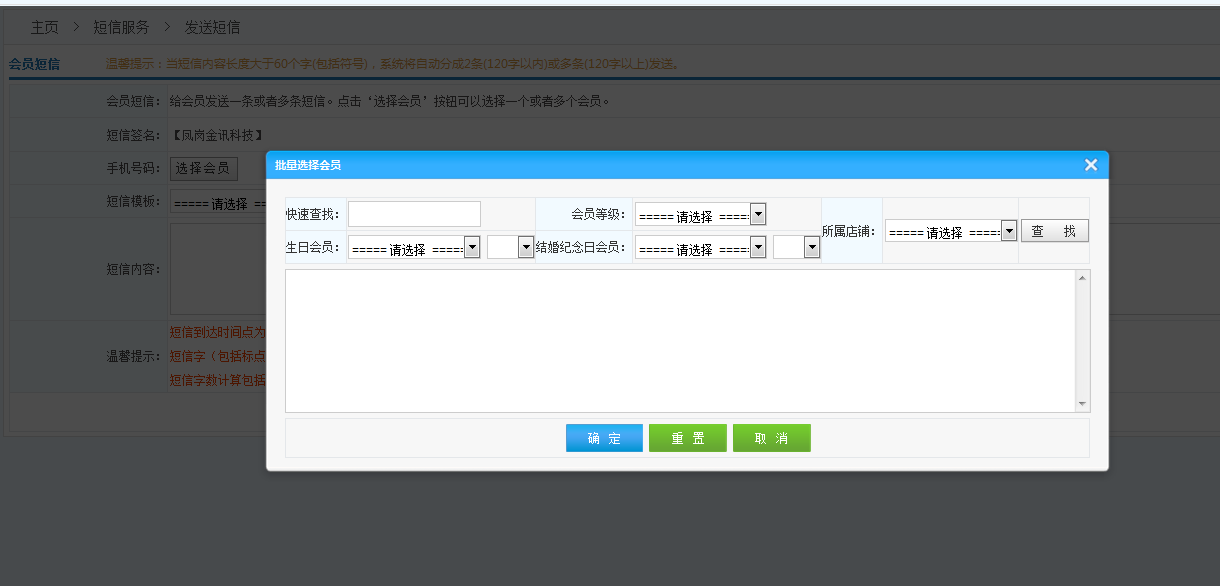Screen dimensions: 1220x586
Task: Click the 快速查找 label
Action: click(x=313, y=214)
